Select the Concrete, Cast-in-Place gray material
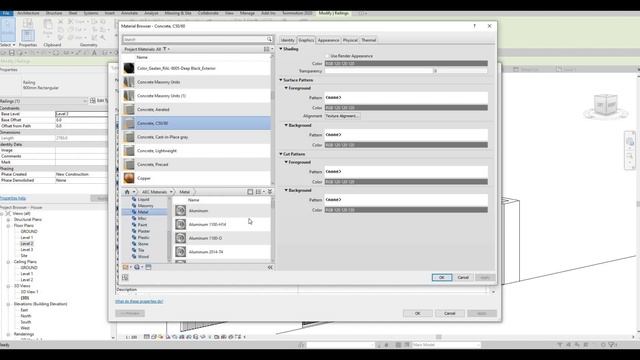Image resolution: width=640 pixels, height=360 pixels. (196, 137)
